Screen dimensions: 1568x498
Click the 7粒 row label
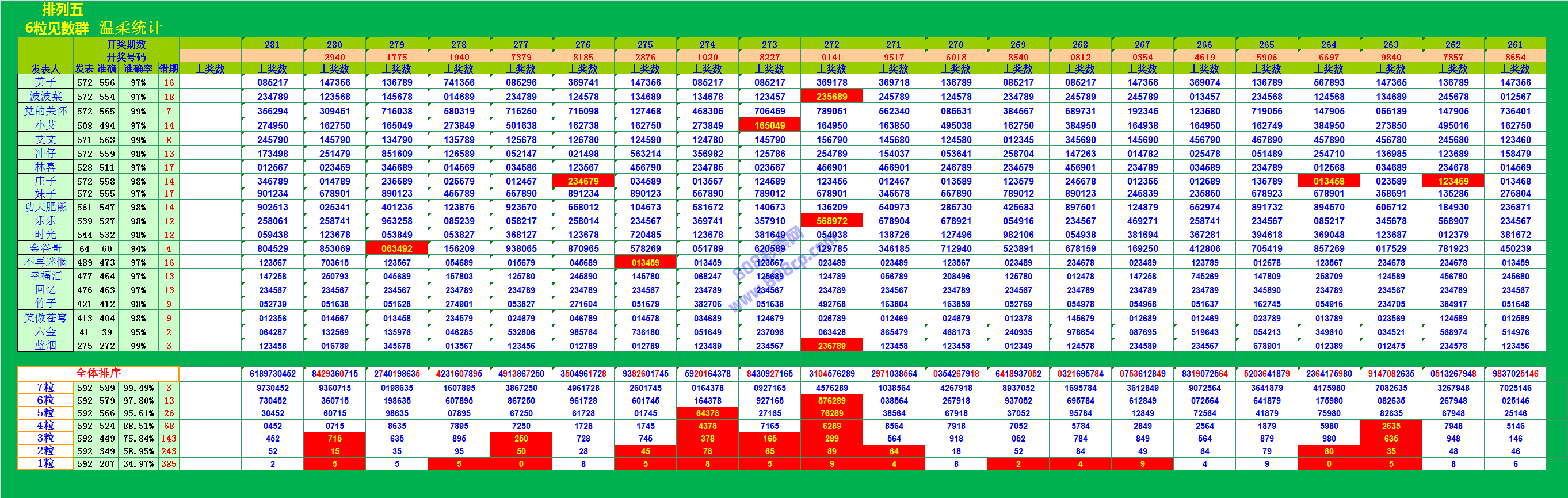pyautogui.click(x=45, y=388)
